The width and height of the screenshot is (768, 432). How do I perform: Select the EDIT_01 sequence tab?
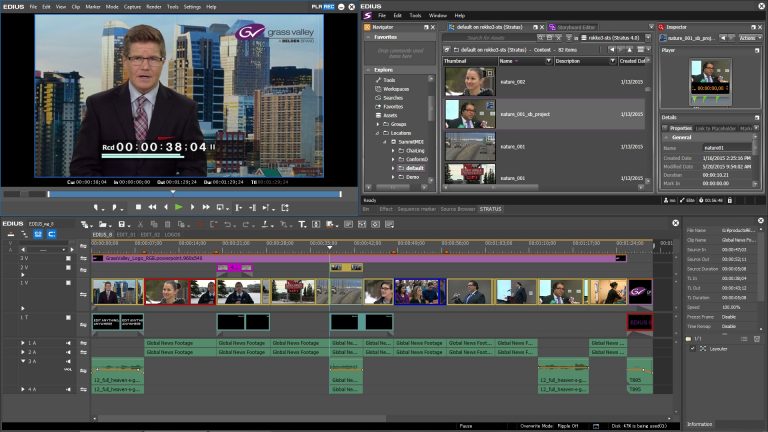click(125, 234)
